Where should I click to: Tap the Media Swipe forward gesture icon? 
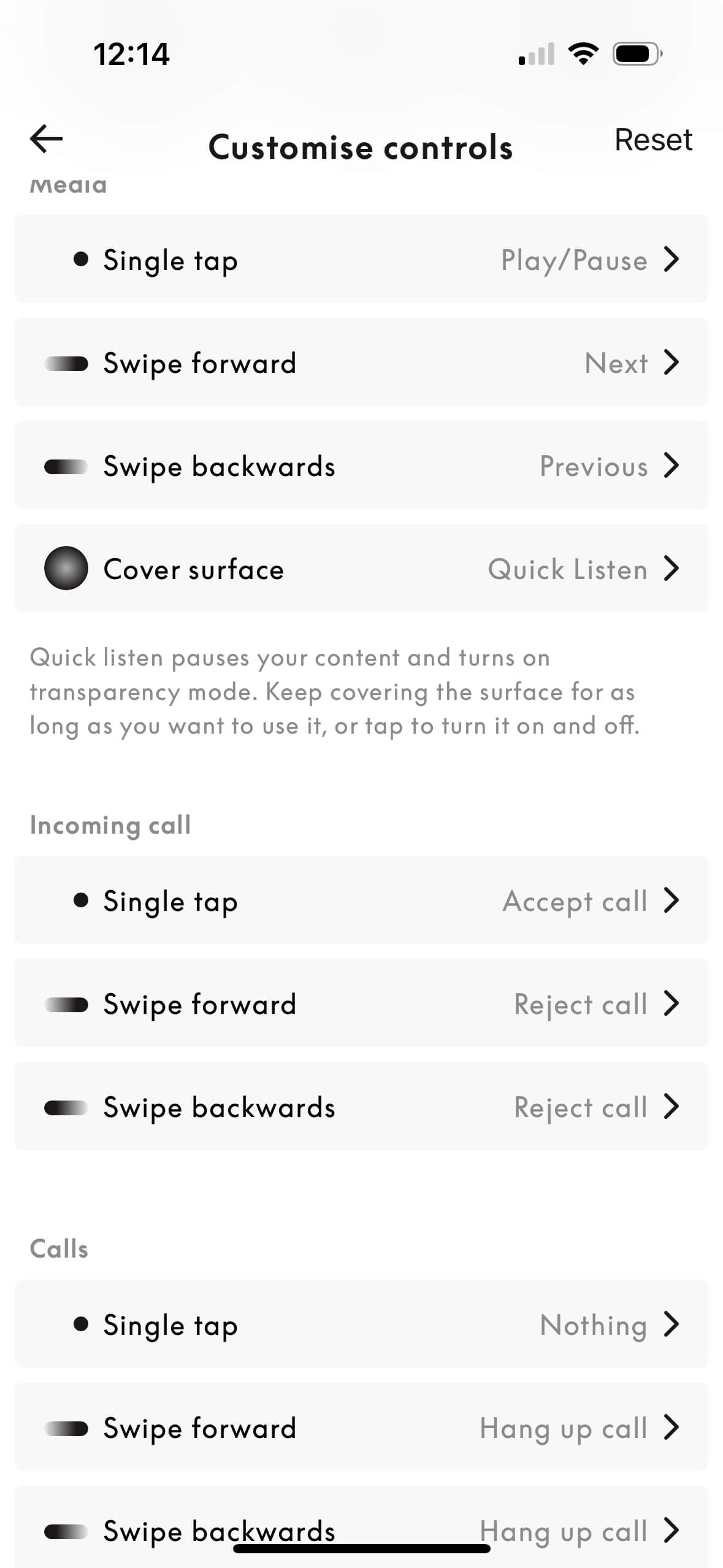point(66,363)
